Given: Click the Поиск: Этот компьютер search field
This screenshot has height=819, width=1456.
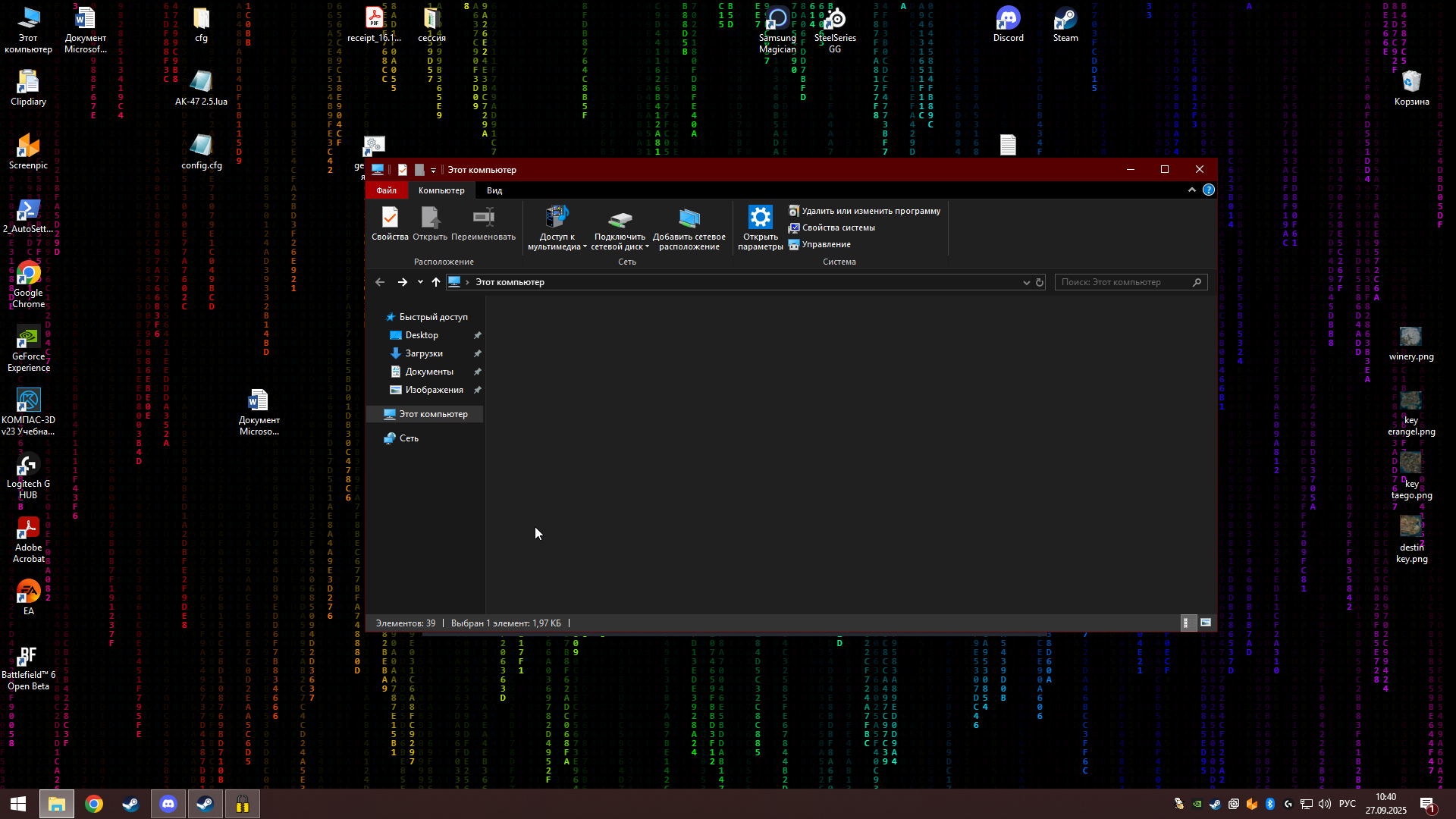Looking at the screenshot, I should click(1130, 282).
